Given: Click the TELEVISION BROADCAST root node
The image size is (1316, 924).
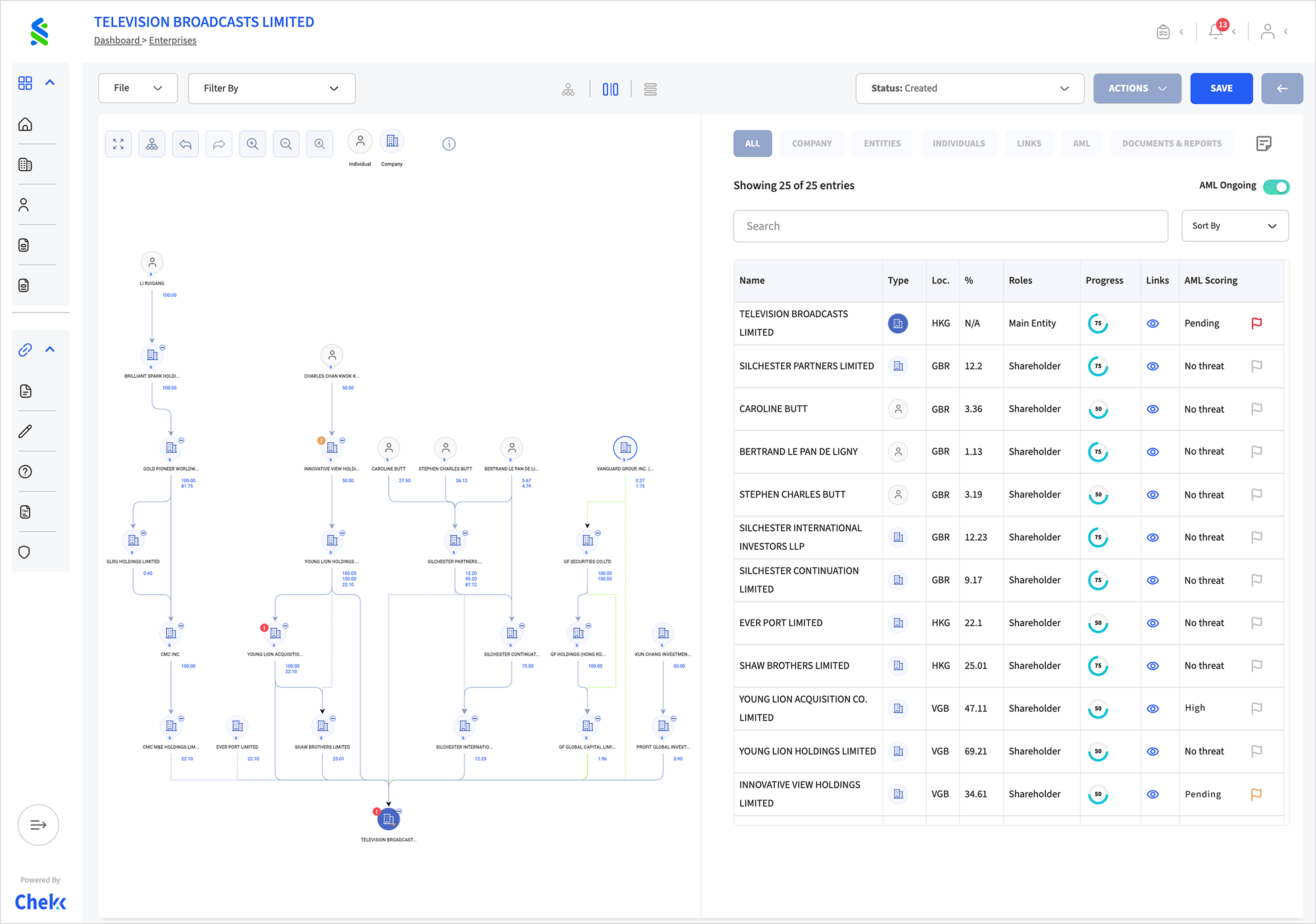Looking at the screenshot, I should click(389, 819).
